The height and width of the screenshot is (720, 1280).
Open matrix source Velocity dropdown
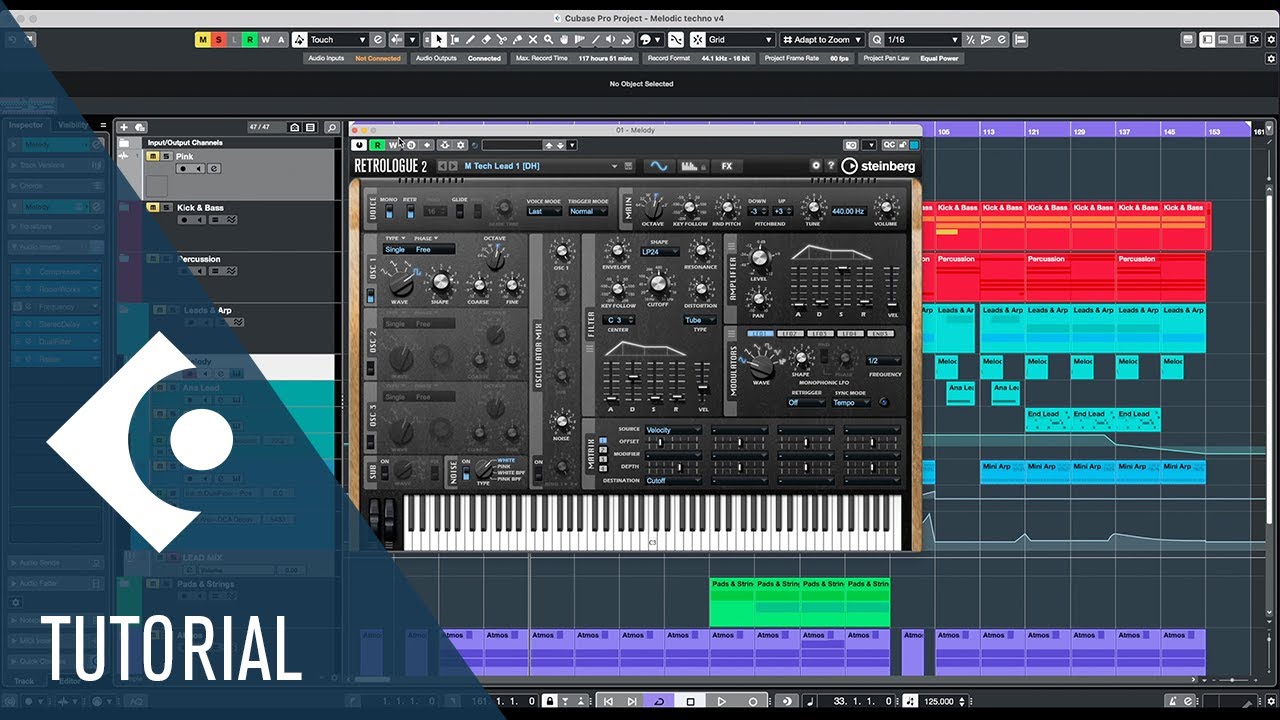(x=673, y=430)
